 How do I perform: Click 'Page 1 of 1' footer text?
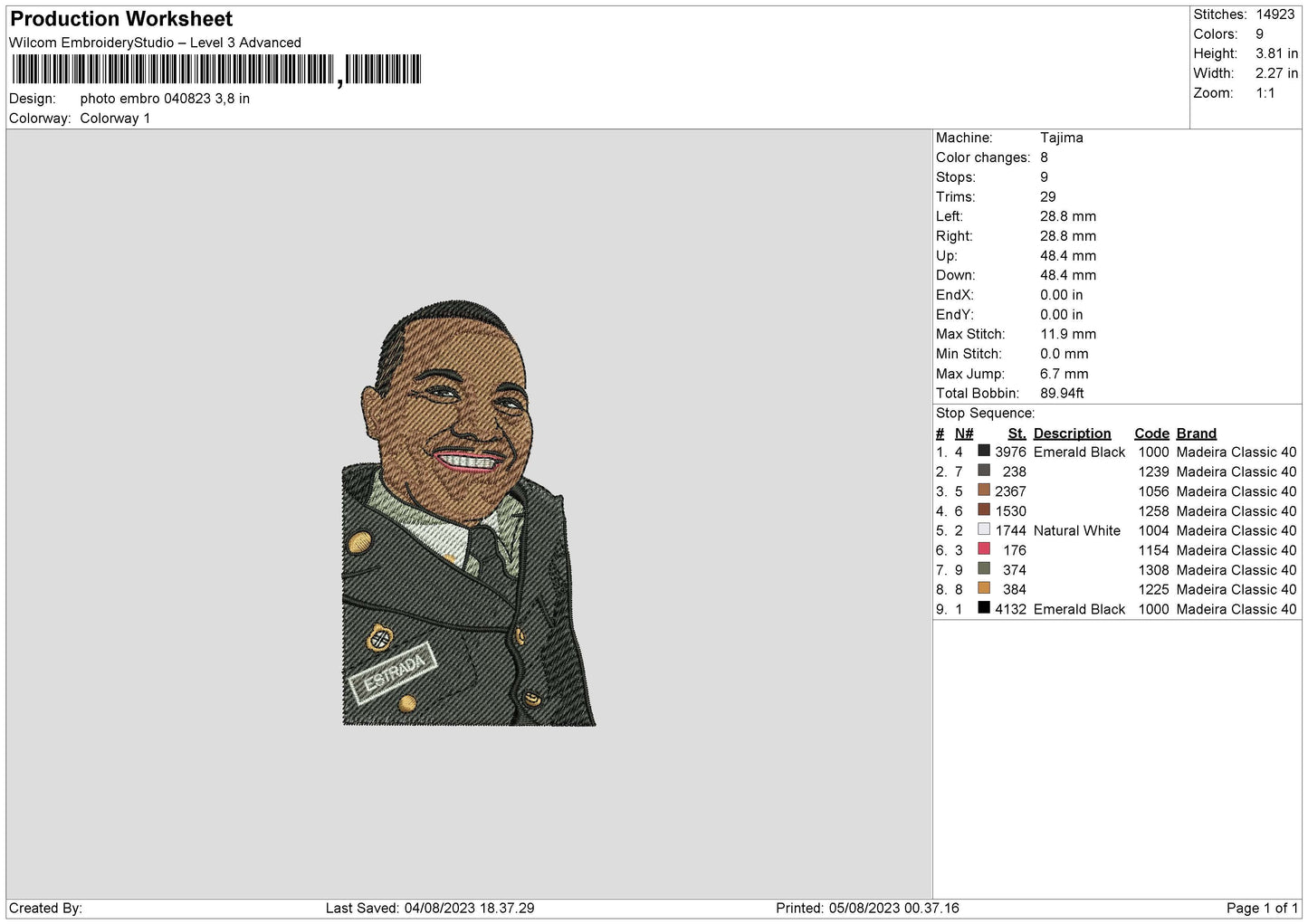click(1263, 909)
